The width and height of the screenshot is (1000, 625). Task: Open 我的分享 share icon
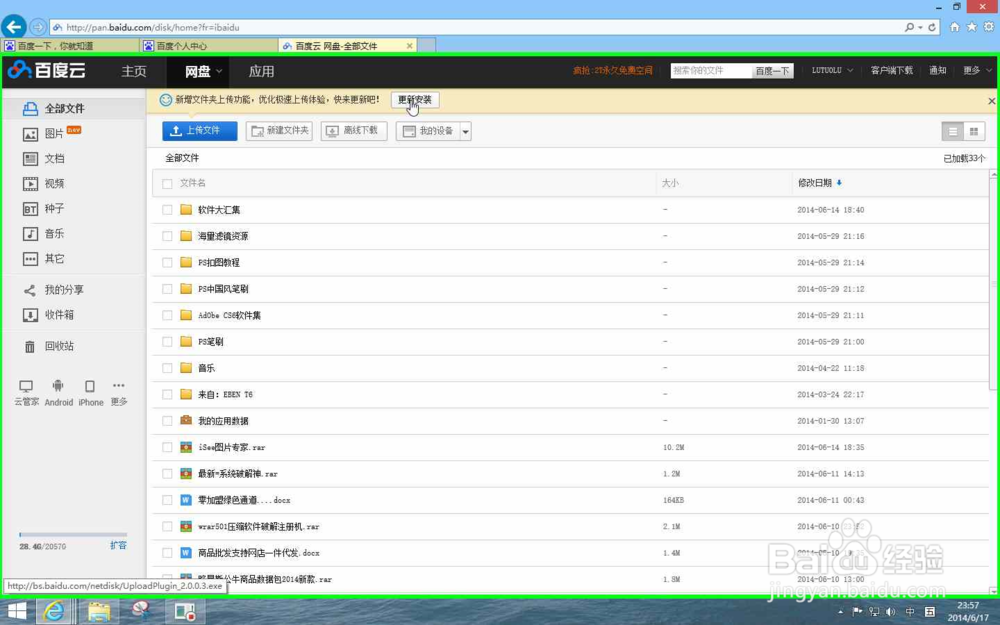point(30,290)
